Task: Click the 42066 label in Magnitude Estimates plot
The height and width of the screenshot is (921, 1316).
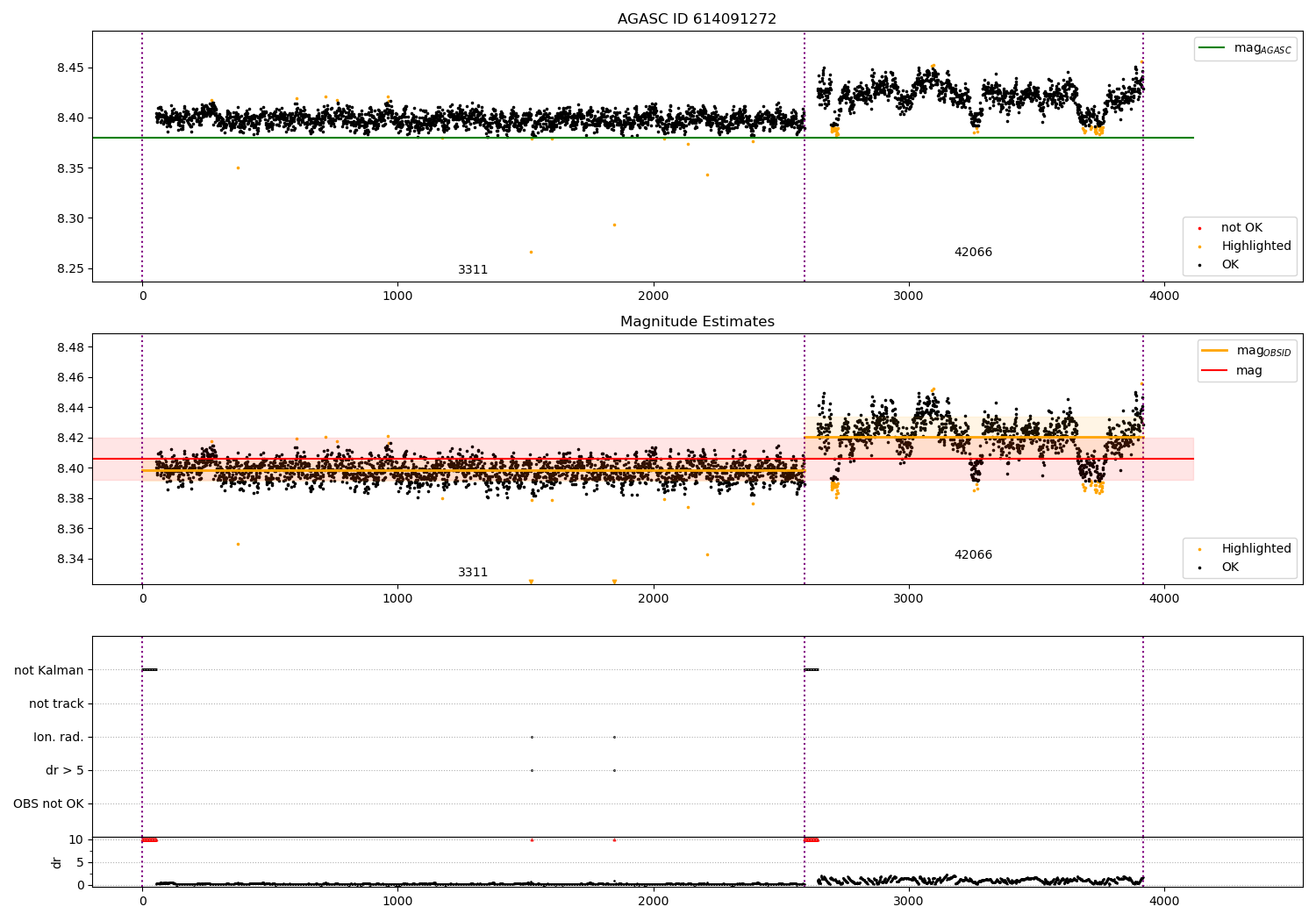Action: tap(973, 555)
